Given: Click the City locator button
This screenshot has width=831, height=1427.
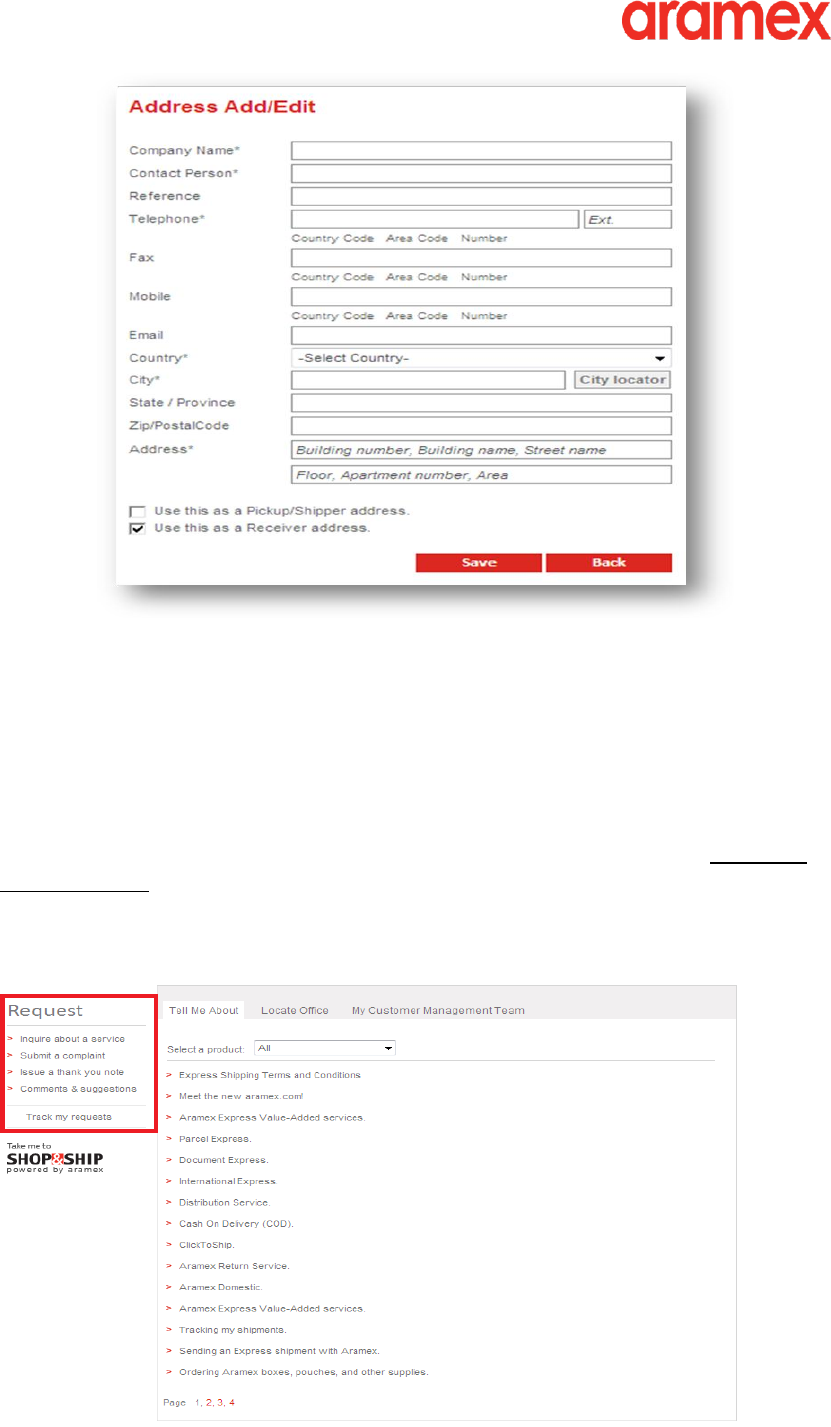Looking at the screenshot, I should pyautogui.click(x=623, y=380).
